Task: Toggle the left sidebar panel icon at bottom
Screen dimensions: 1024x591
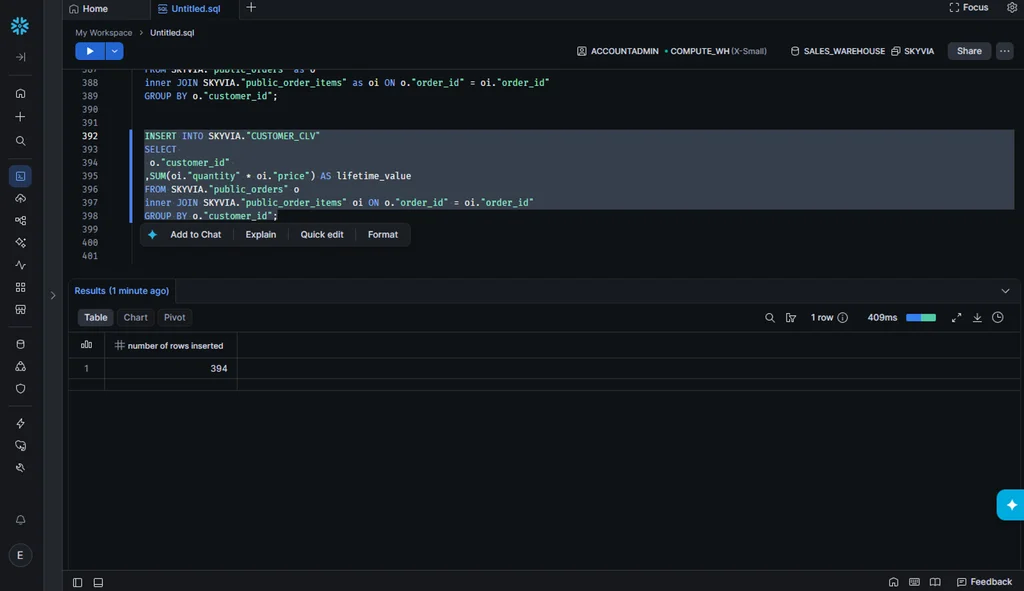Action: pos(77,583)
